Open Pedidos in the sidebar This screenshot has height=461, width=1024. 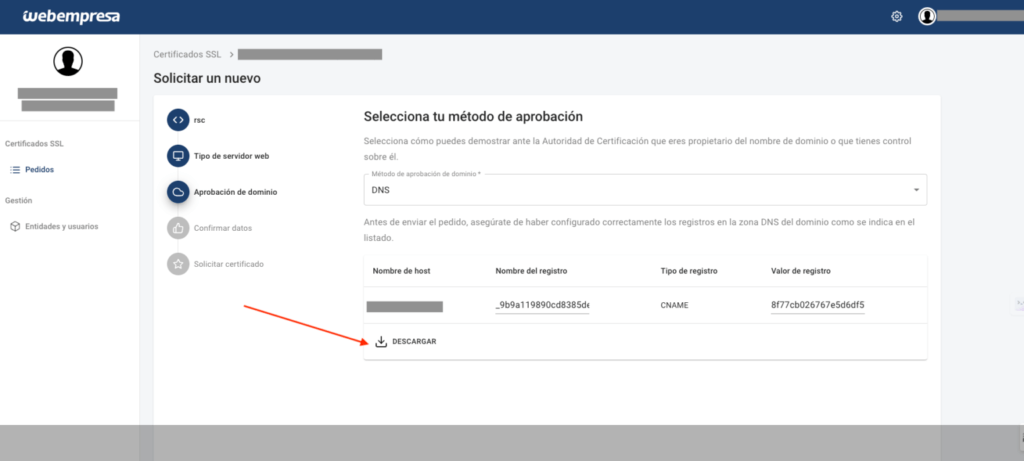coord(39,170)
